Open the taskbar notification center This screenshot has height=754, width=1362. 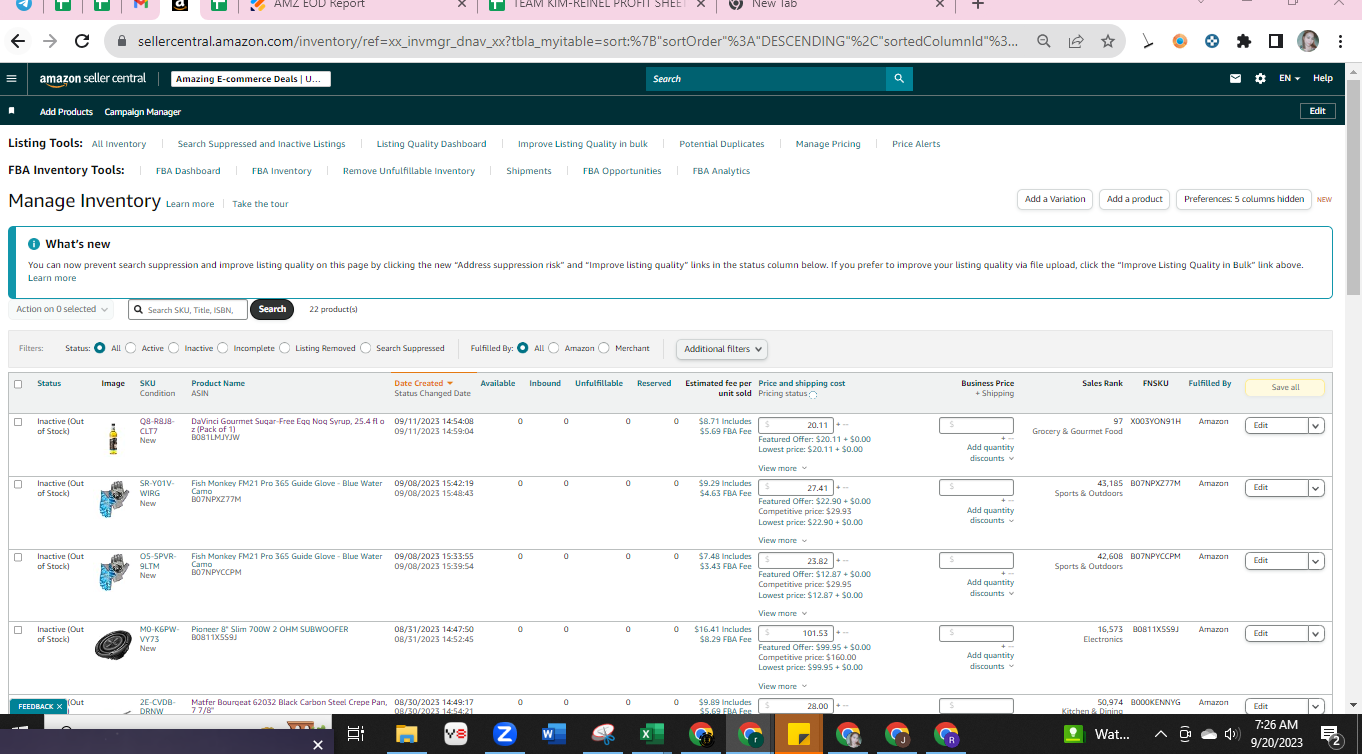(x=1331, y=736)
